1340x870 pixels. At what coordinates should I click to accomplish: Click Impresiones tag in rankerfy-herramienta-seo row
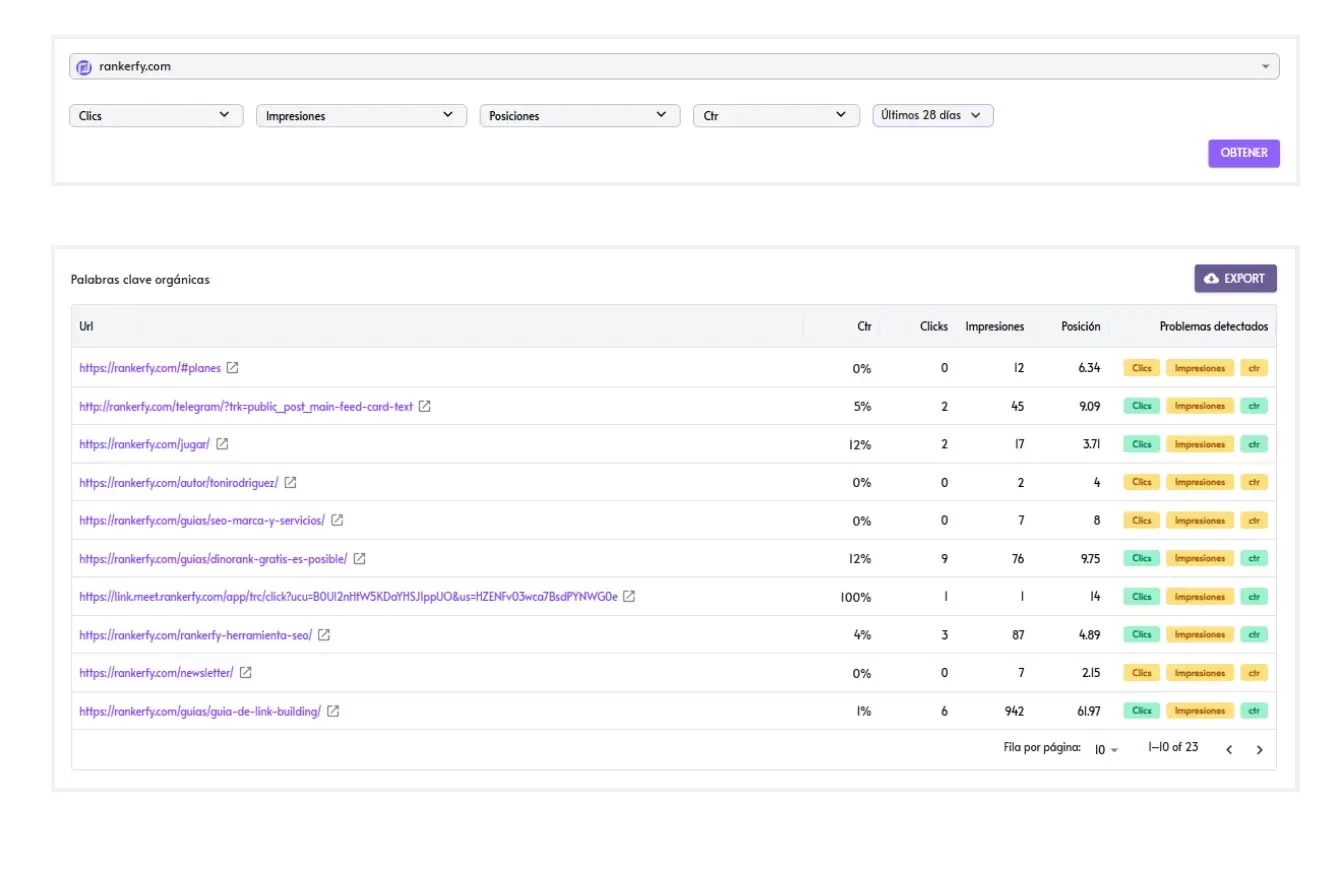(x=1200, y=634)
